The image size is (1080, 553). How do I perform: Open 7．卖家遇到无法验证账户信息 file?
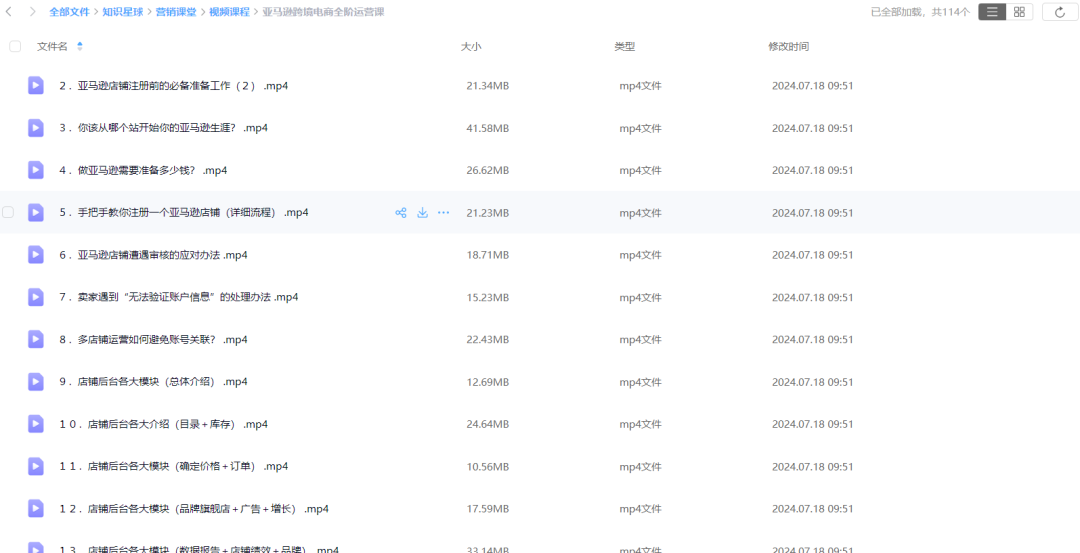179,298
